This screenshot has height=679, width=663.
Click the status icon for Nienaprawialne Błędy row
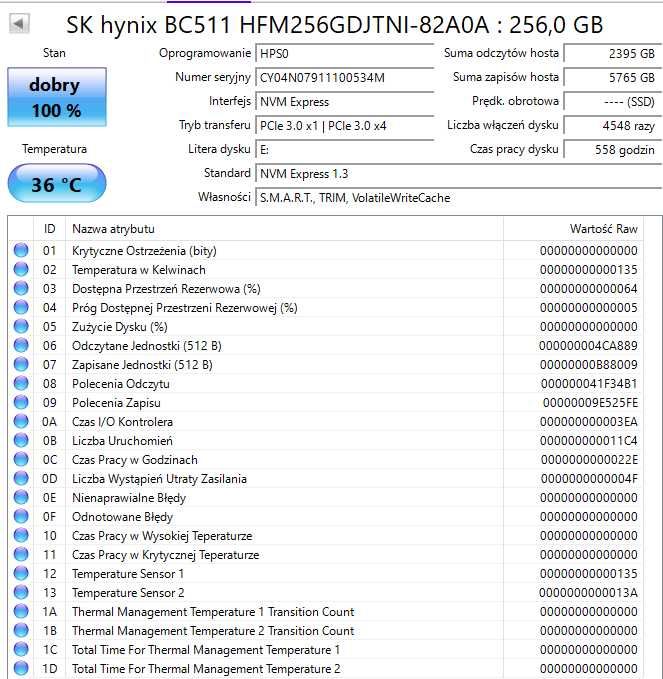pyautogui.click(x=21, y=498)
